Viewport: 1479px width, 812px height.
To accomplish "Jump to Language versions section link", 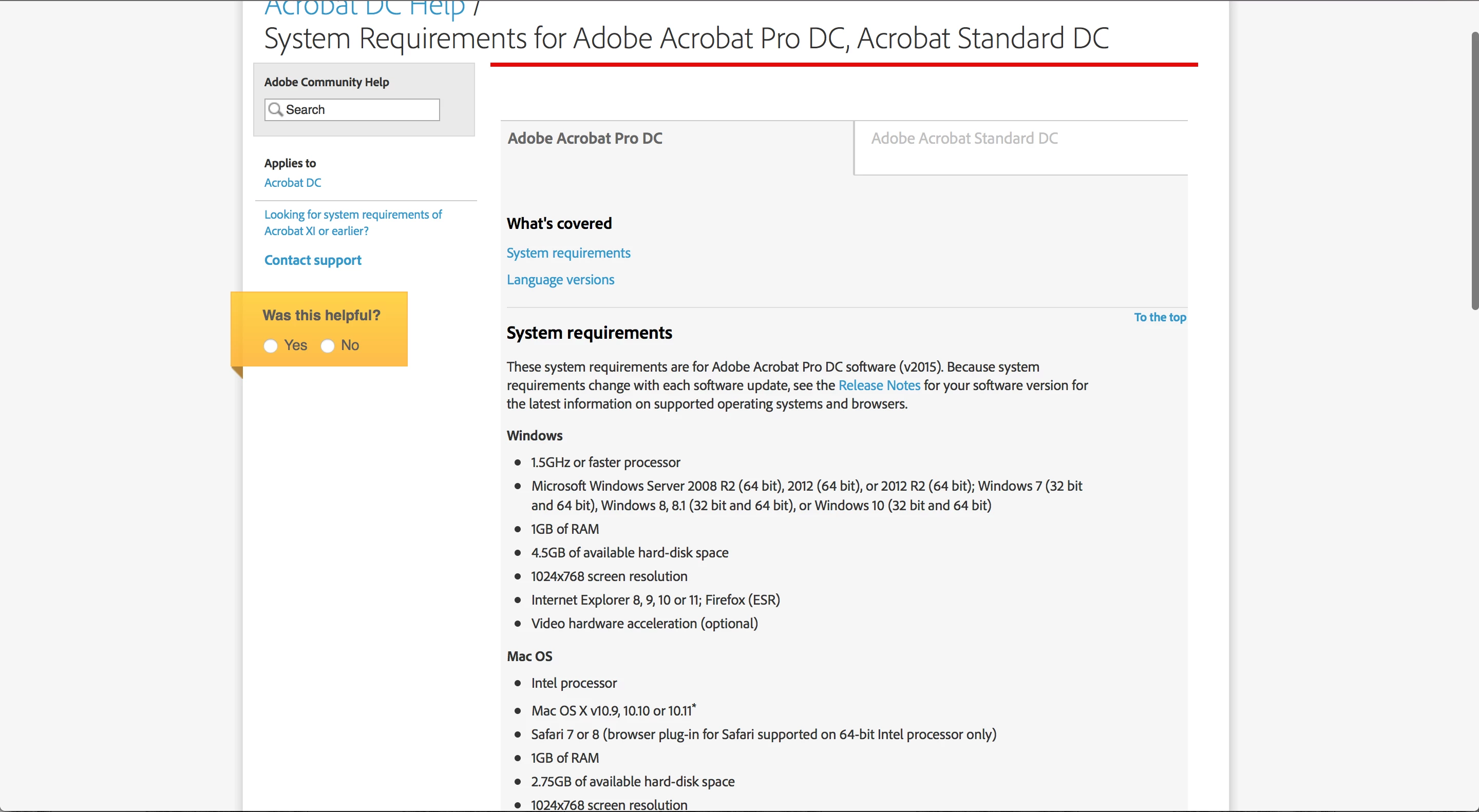I will [x=560, y=279].
